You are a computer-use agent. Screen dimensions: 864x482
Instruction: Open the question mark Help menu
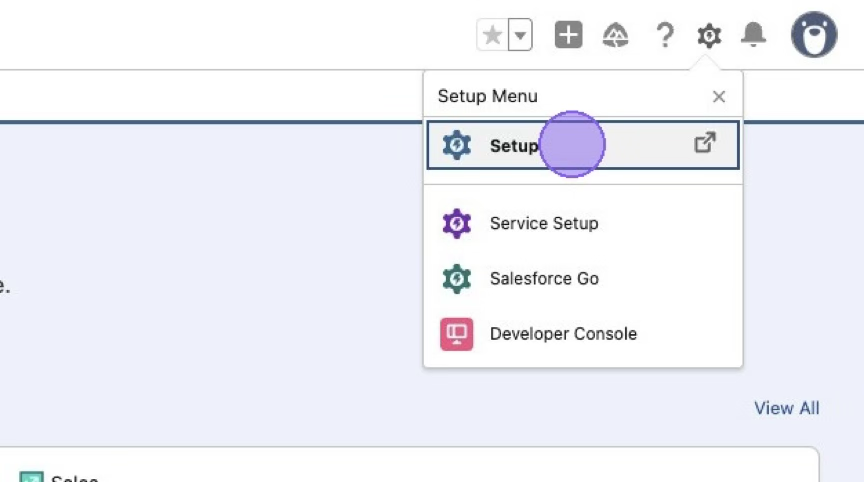pyautogui.click(x=664, y=36)
